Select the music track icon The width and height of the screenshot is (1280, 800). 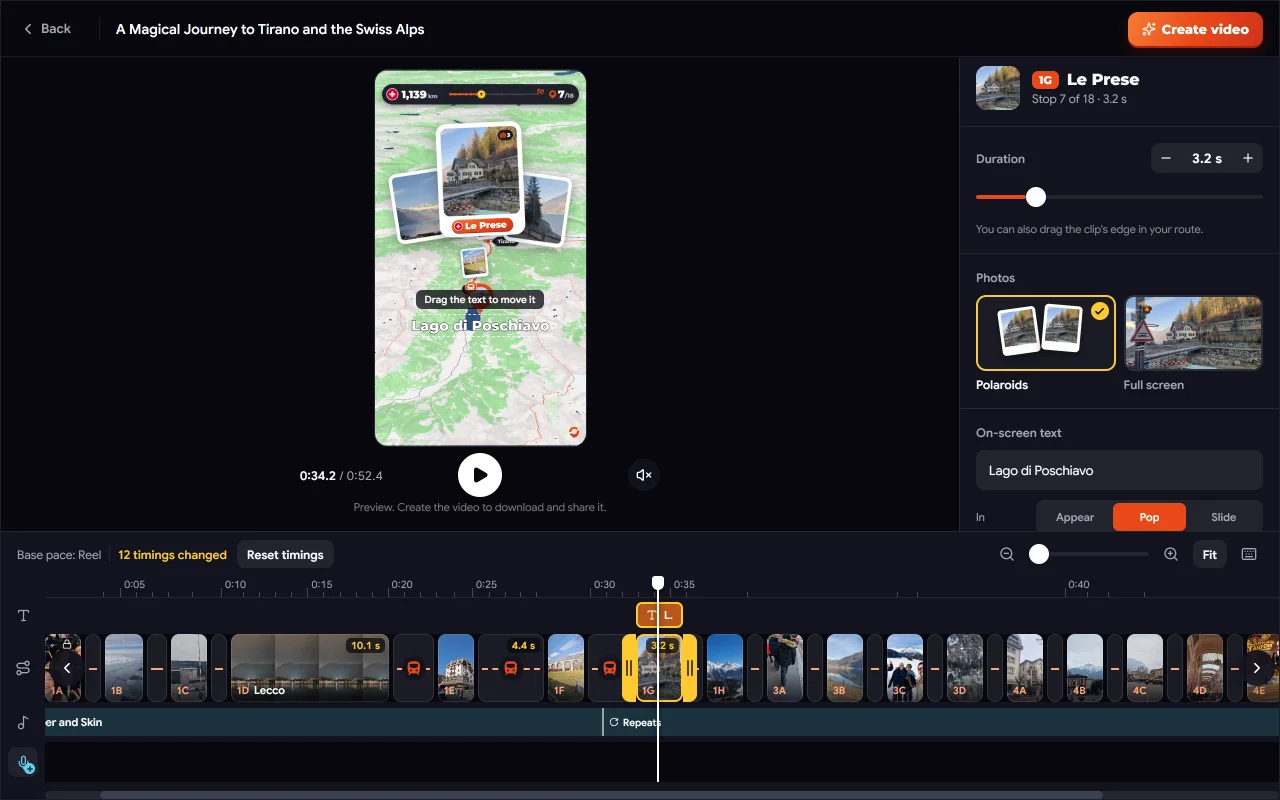(x=23, y=722)
